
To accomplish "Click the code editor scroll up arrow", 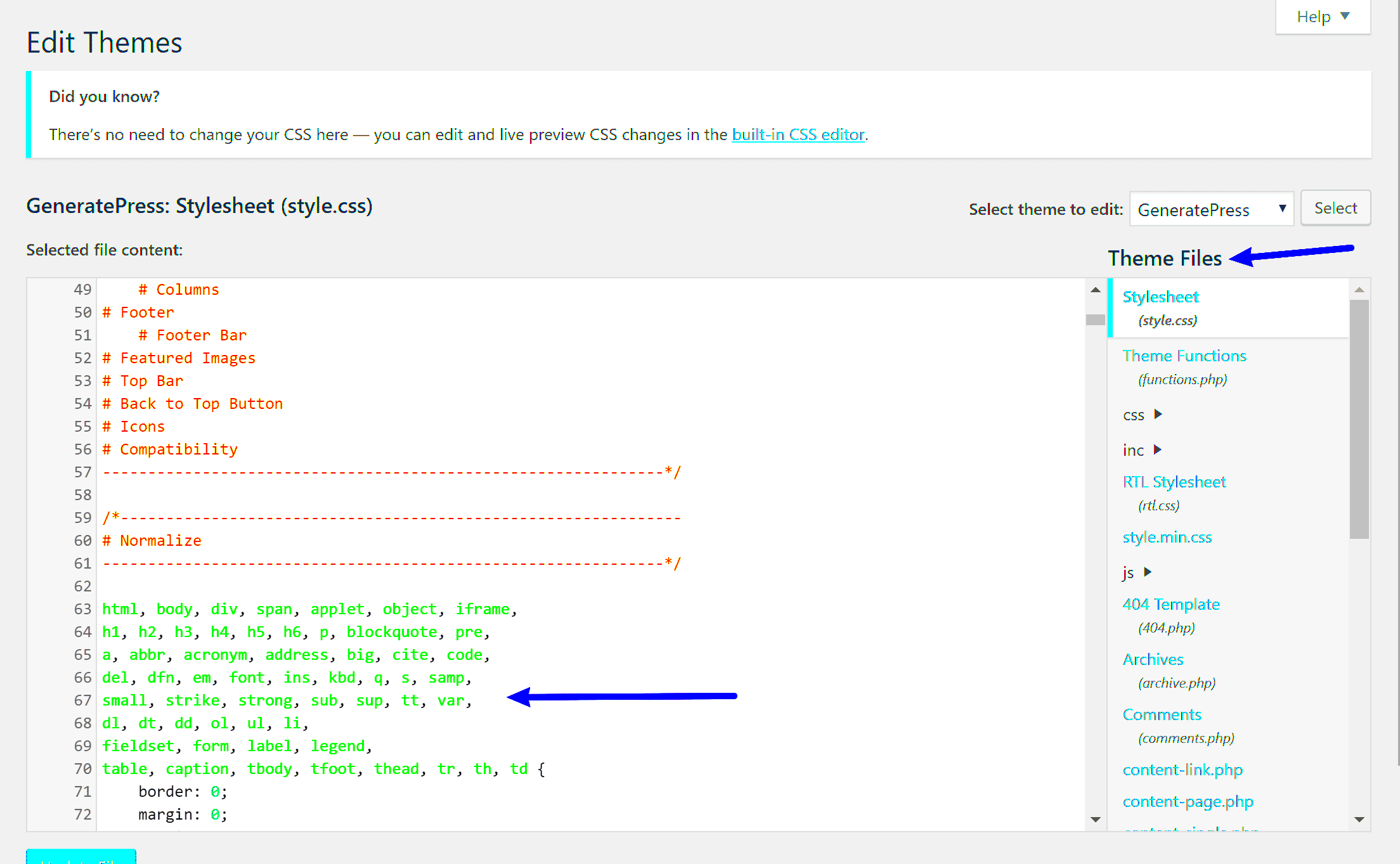I will [x=1095, y=290].
